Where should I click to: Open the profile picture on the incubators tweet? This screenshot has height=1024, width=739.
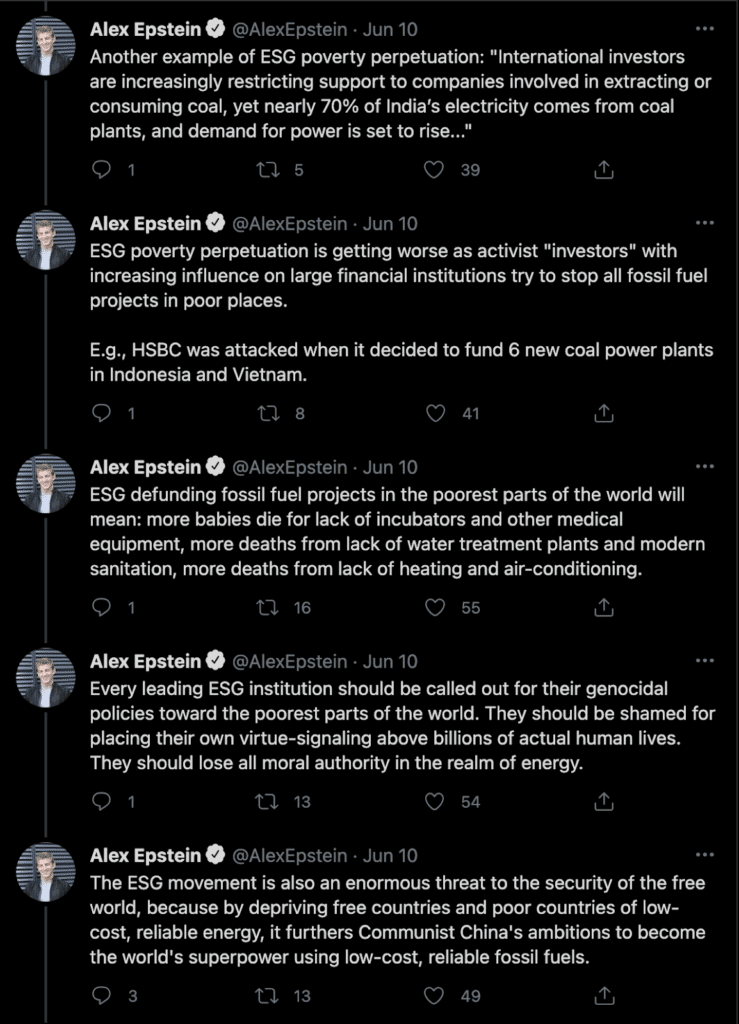click(x=46, y=484)
